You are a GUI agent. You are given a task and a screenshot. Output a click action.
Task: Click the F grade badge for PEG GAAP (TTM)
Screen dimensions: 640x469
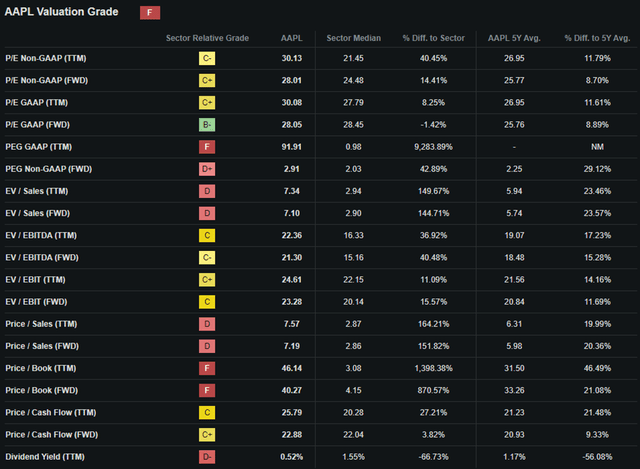pos(207,147)
